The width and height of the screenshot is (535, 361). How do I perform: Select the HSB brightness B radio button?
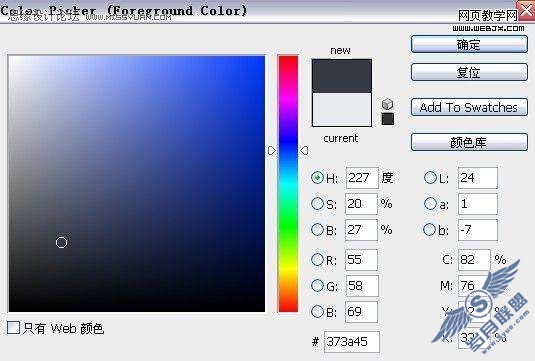click(317, 230)
